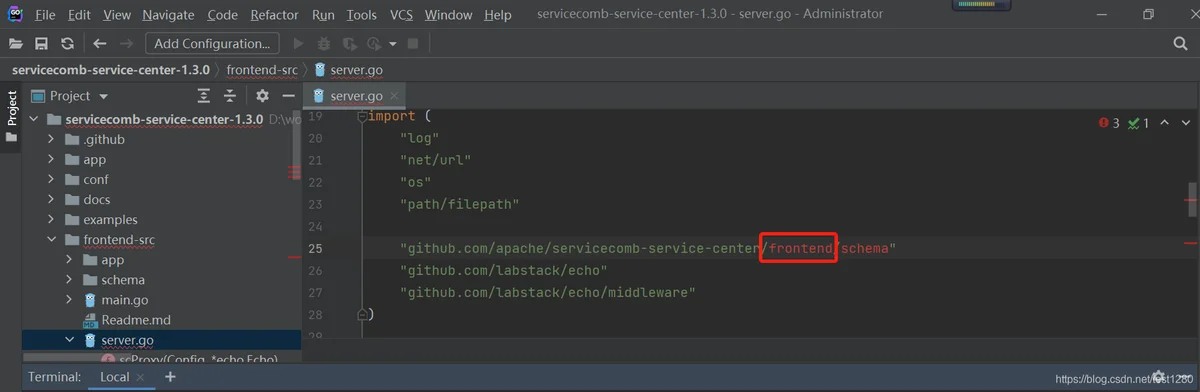Click the GoLand app logo icon
The image size is (1200, 392).
14,15
